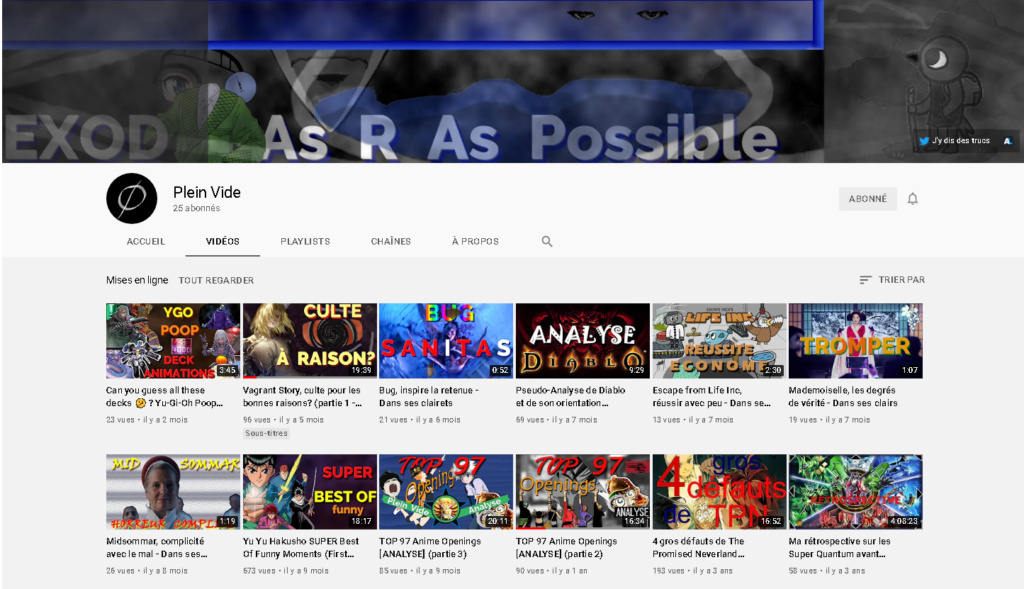Click the channel name "Plein Vide"

pyautogui.click(x=207, y=192)
